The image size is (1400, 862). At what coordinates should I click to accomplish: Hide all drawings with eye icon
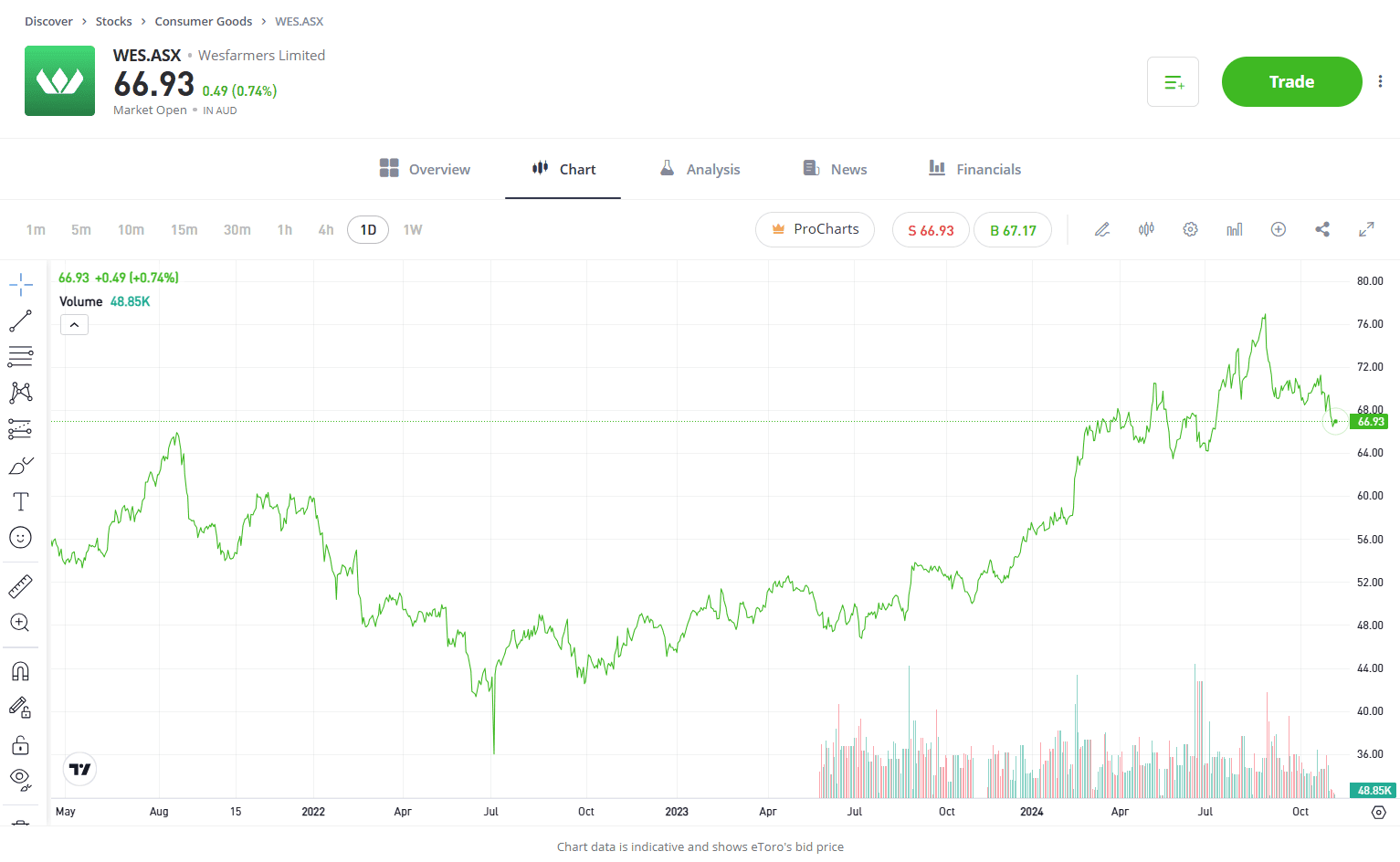20,779
